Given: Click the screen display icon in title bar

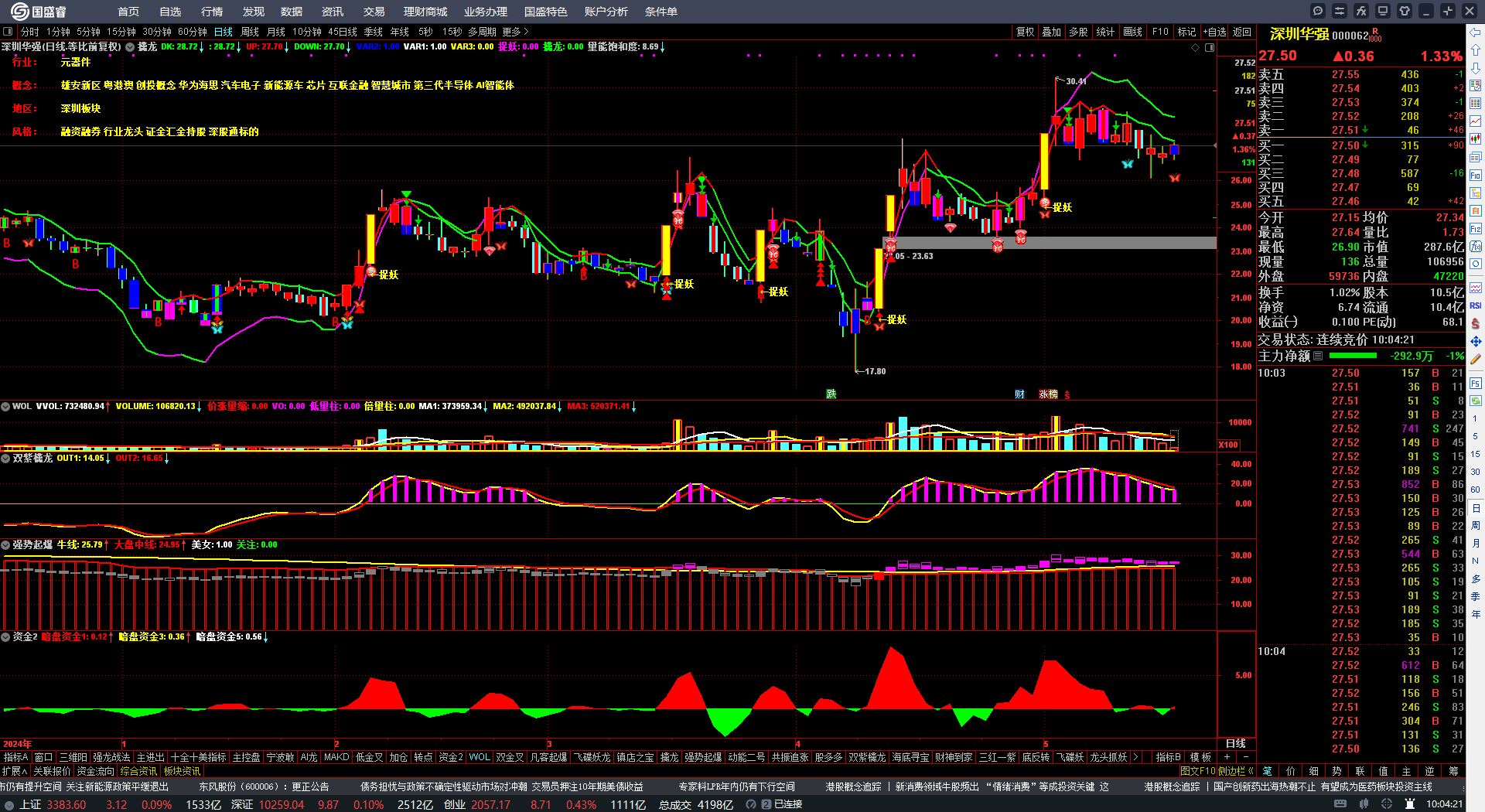Looking at the screenshot, I should point(1383,11).
